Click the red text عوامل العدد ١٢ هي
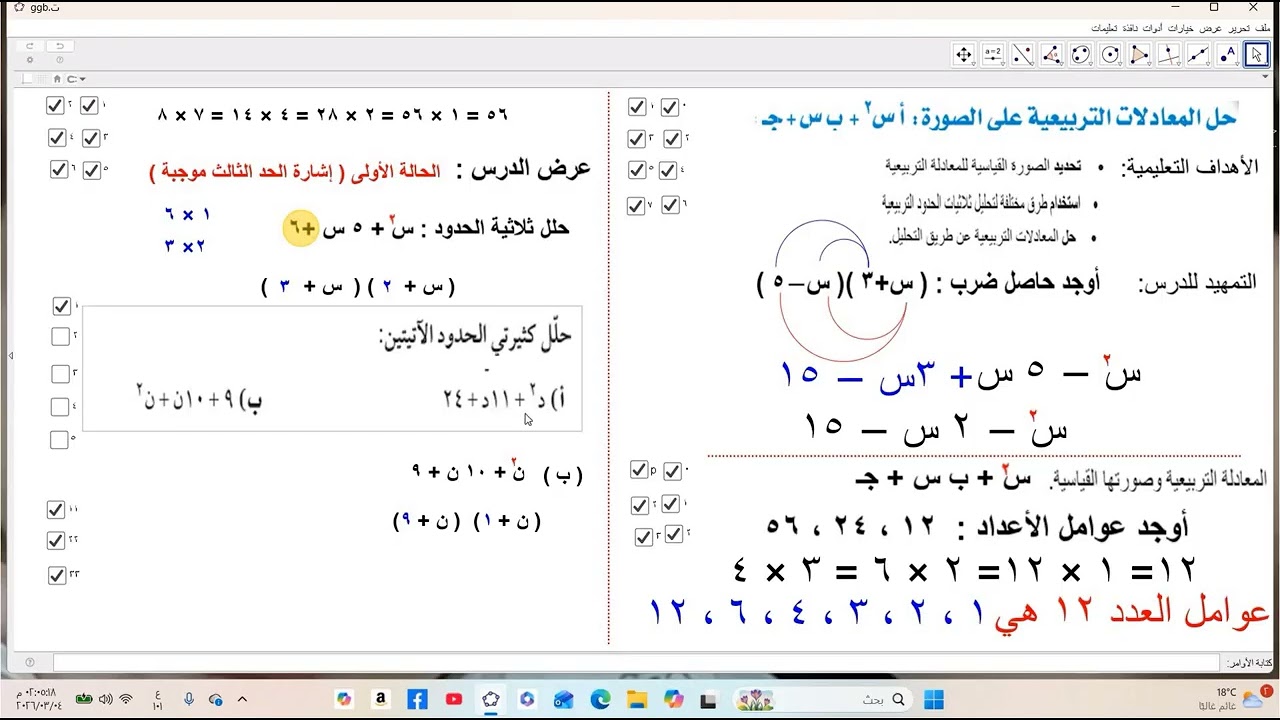The height and width of the screenshot is (720, 1280). pos(1131,612)
